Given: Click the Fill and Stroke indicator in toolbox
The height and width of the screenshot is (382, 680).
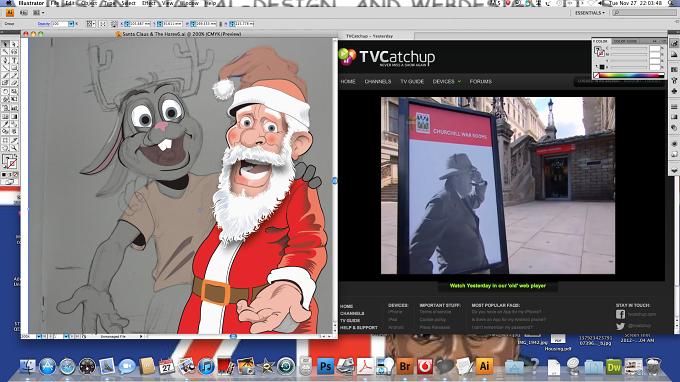Looking at the screenshot, I should [9, 161].
